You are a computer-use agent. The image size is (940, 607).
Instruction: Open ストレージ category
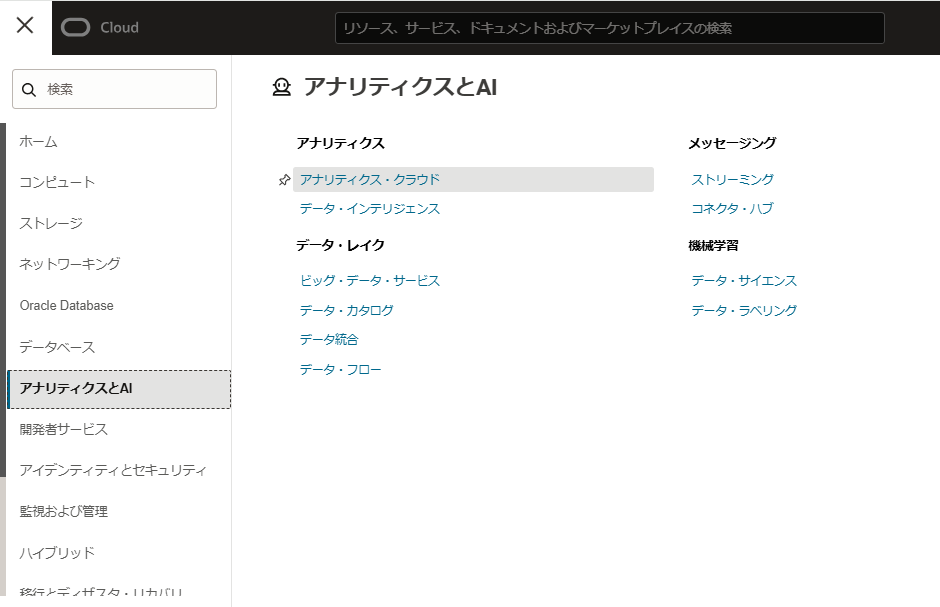click(x=51, y=224)
